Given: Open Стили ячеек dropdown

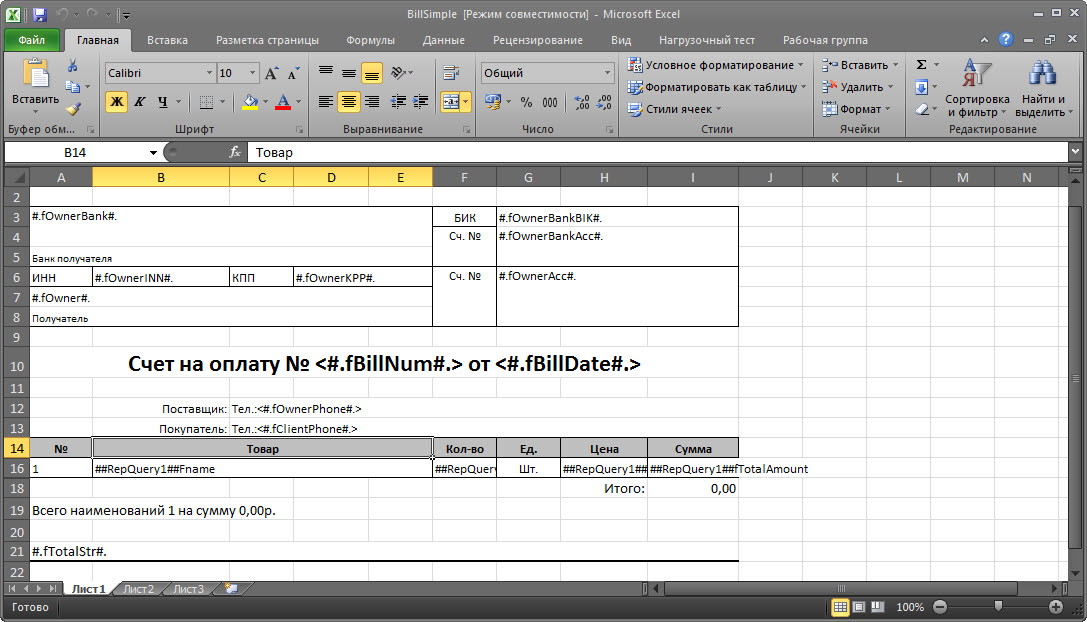Looking at the screenshot, I should coord(675,109).
